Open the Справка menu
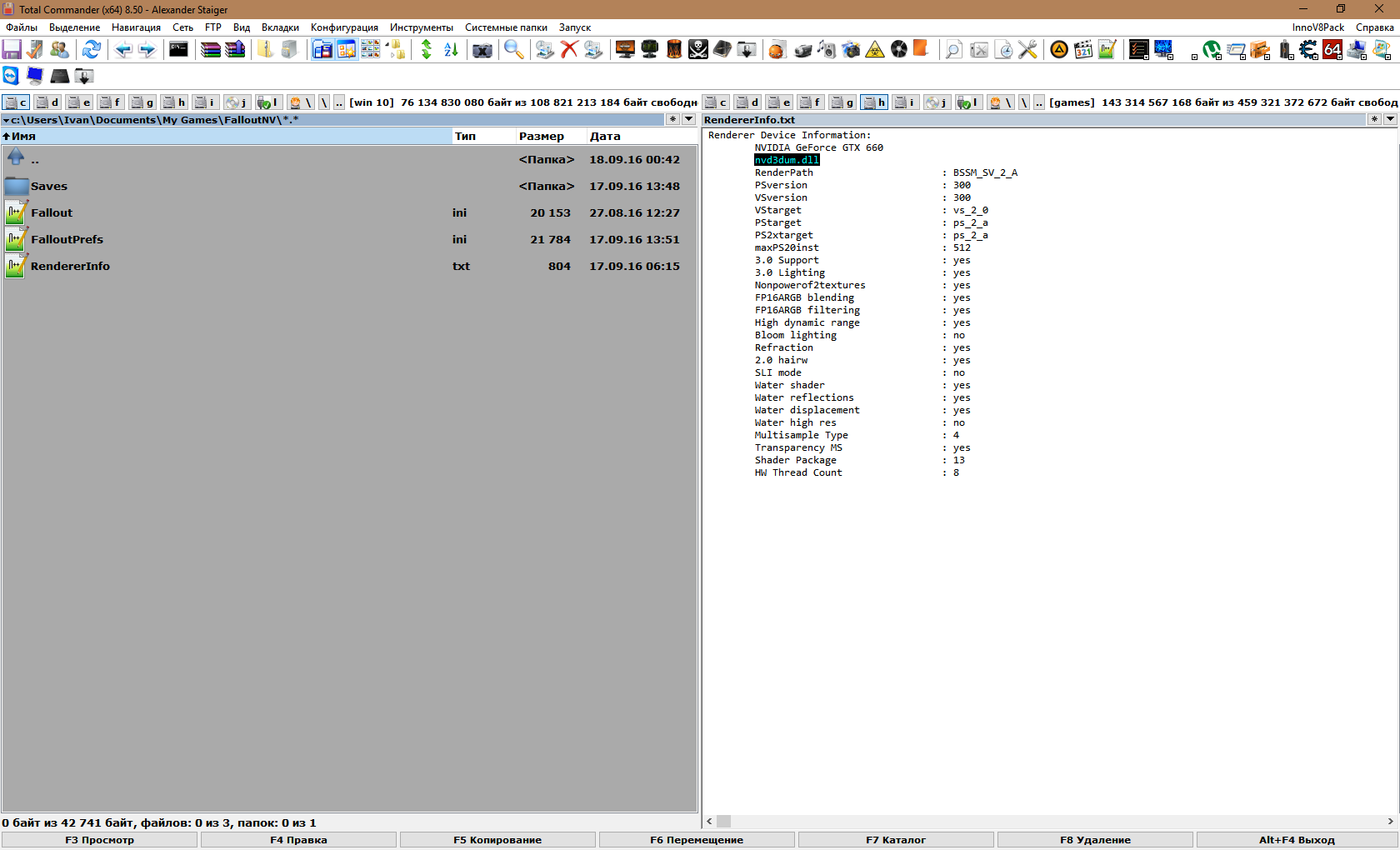 (1374, 27)
